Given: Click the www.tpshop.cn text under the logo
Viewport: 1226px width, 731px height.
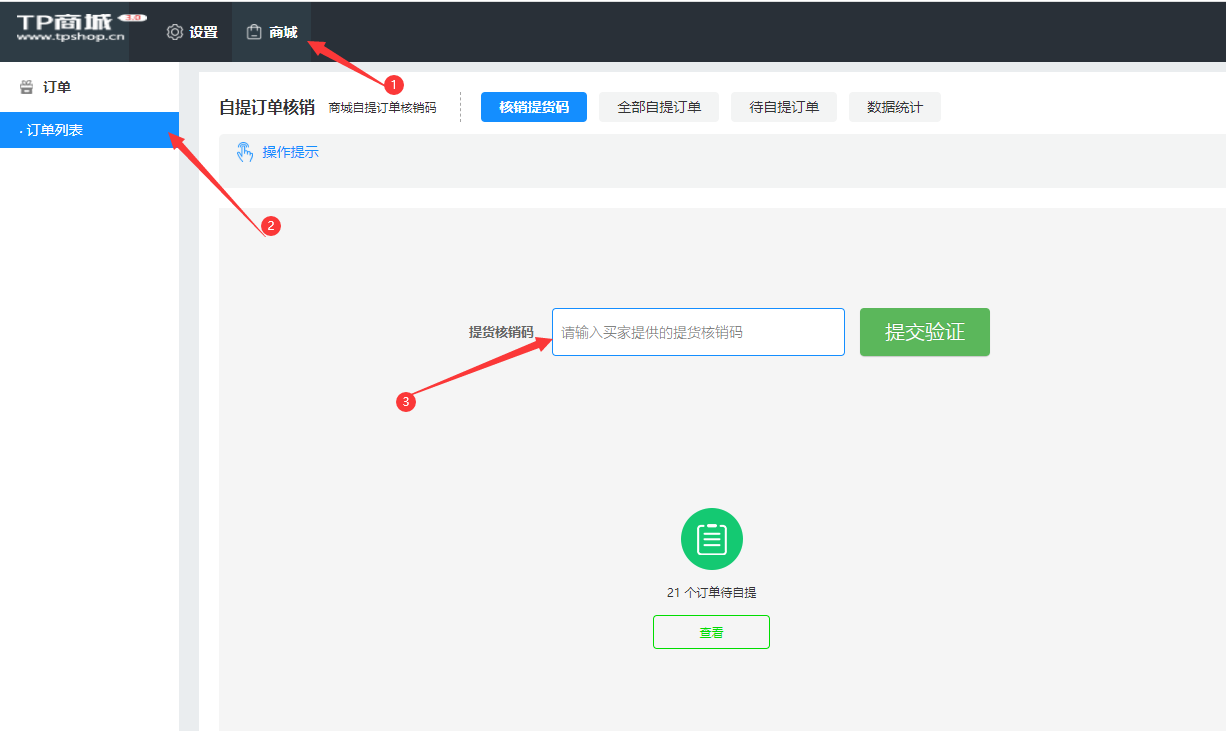Looking at the screenshot, I should pyautogui.click(x=70, y=37).
